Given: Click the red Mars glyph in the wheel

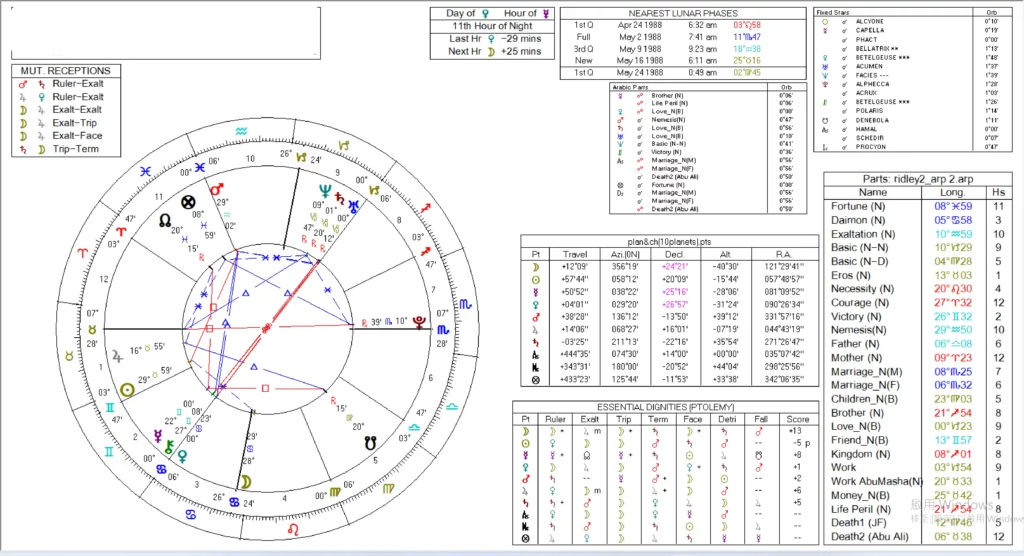Looking at the screenshot, I should (216, 188).
